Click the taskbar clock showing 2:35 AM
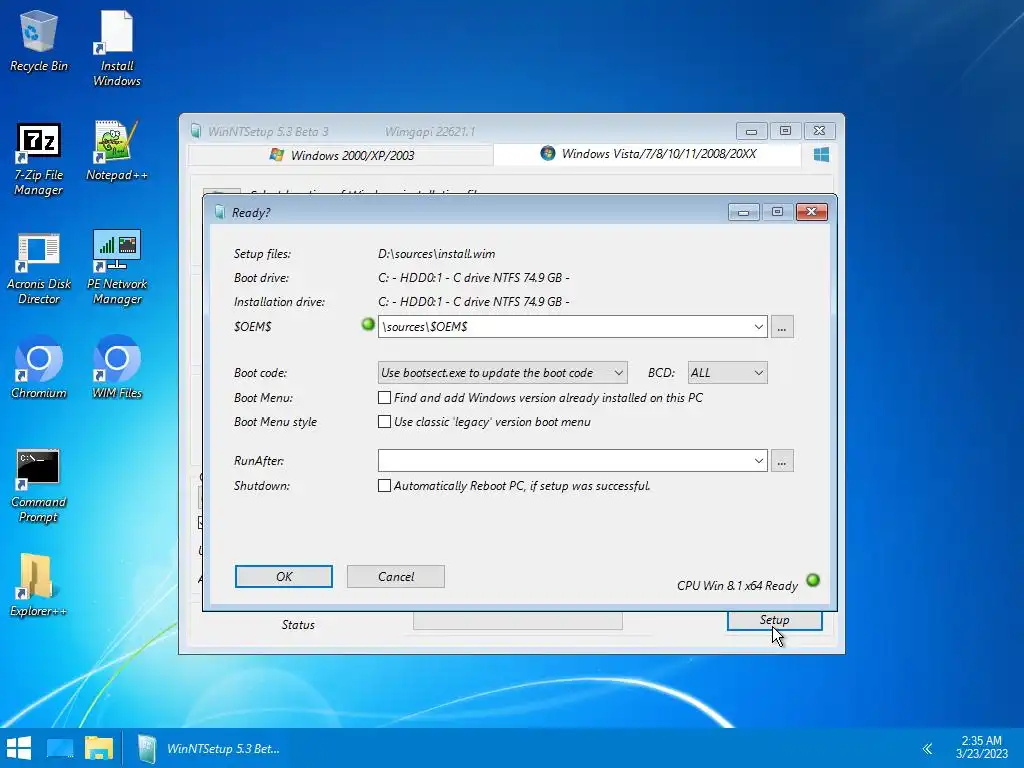Screen dimensions: 1024x768 point(982,747)
